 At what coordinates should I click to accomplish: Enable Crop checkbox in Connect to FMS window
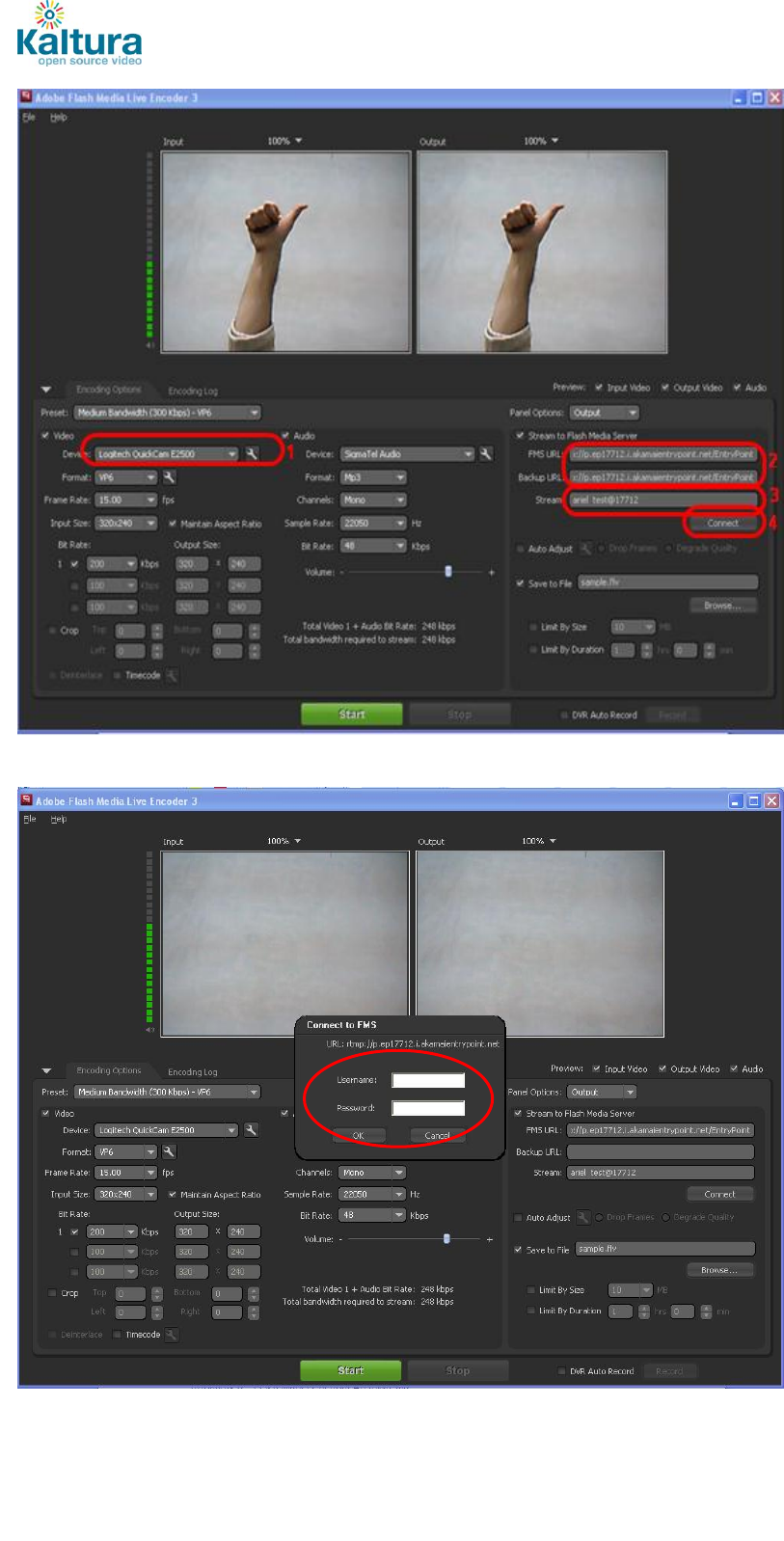(52, 1293)
